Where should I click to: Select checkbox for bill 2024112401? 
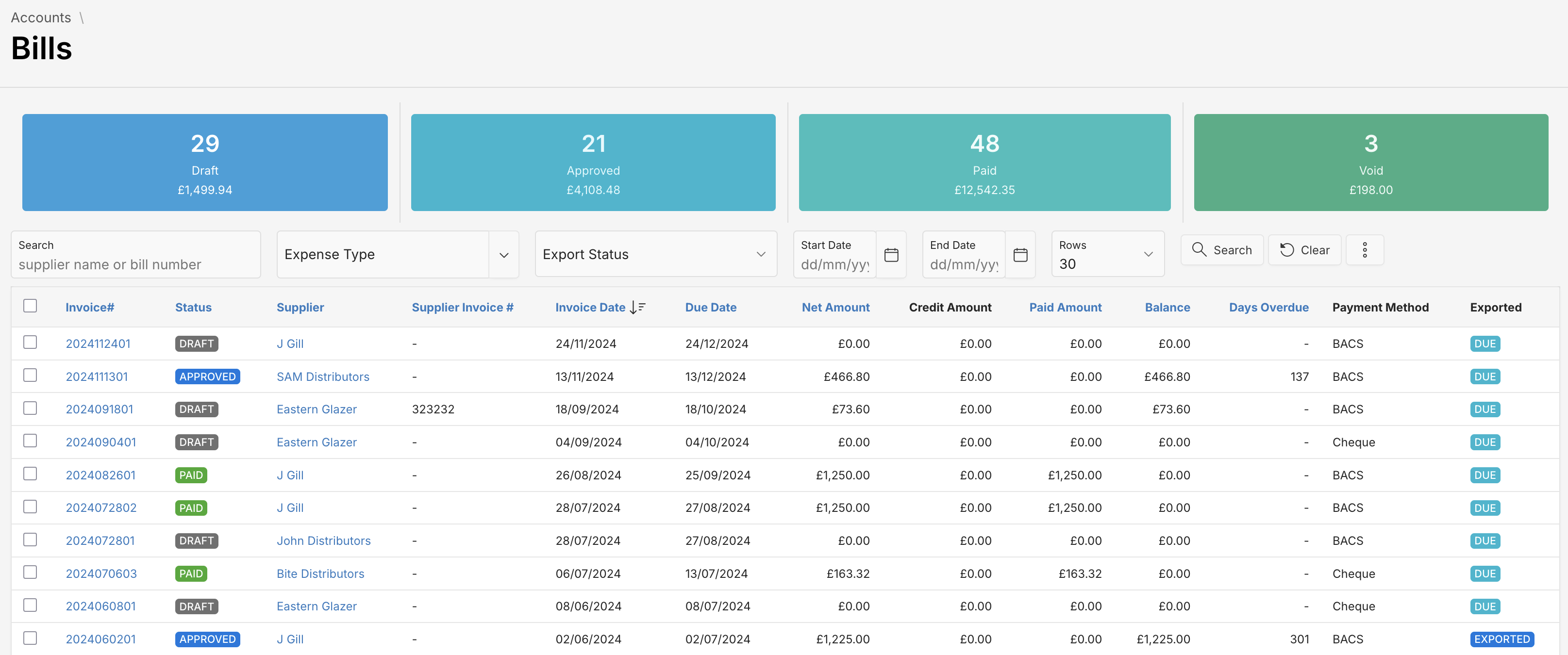[x=30, y=343]
